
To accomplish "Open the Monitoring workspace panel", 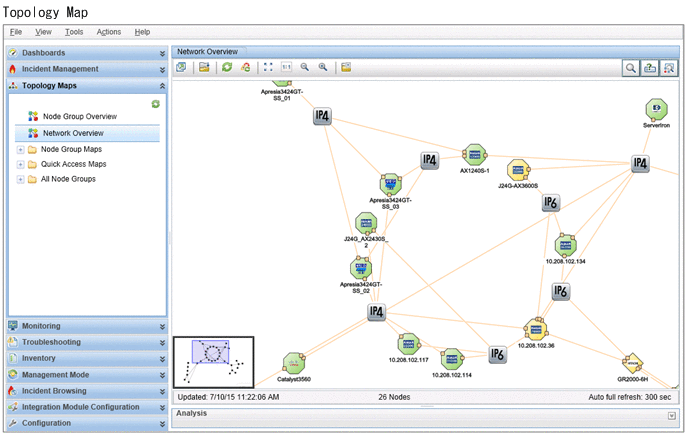I will pos(85,326).
